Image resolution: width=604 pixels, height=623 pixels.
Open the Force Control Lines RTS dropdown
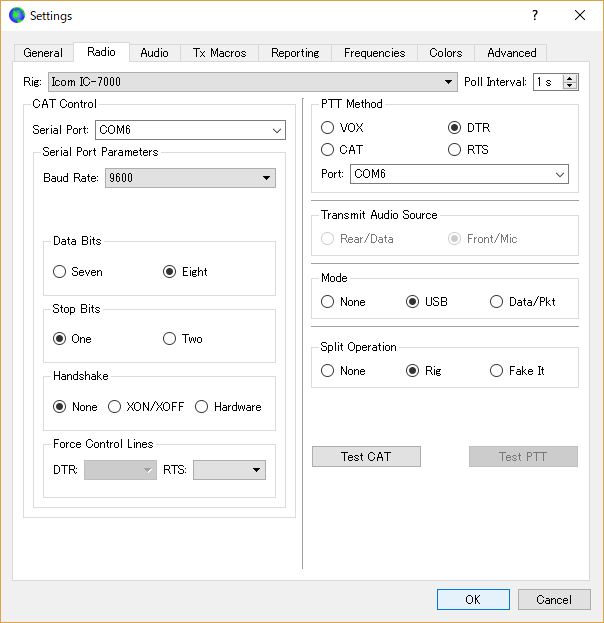229,470
